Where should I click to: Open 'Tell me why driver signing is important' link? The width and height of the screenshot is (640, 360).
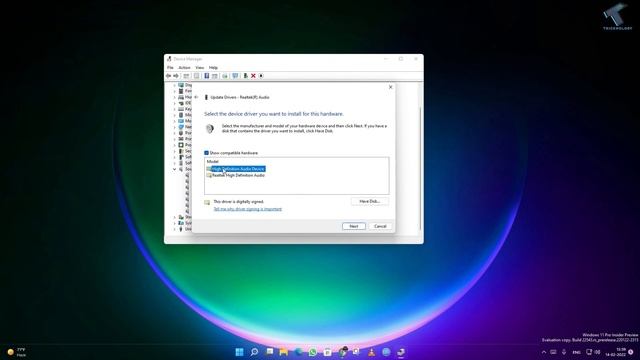(247, 209)
